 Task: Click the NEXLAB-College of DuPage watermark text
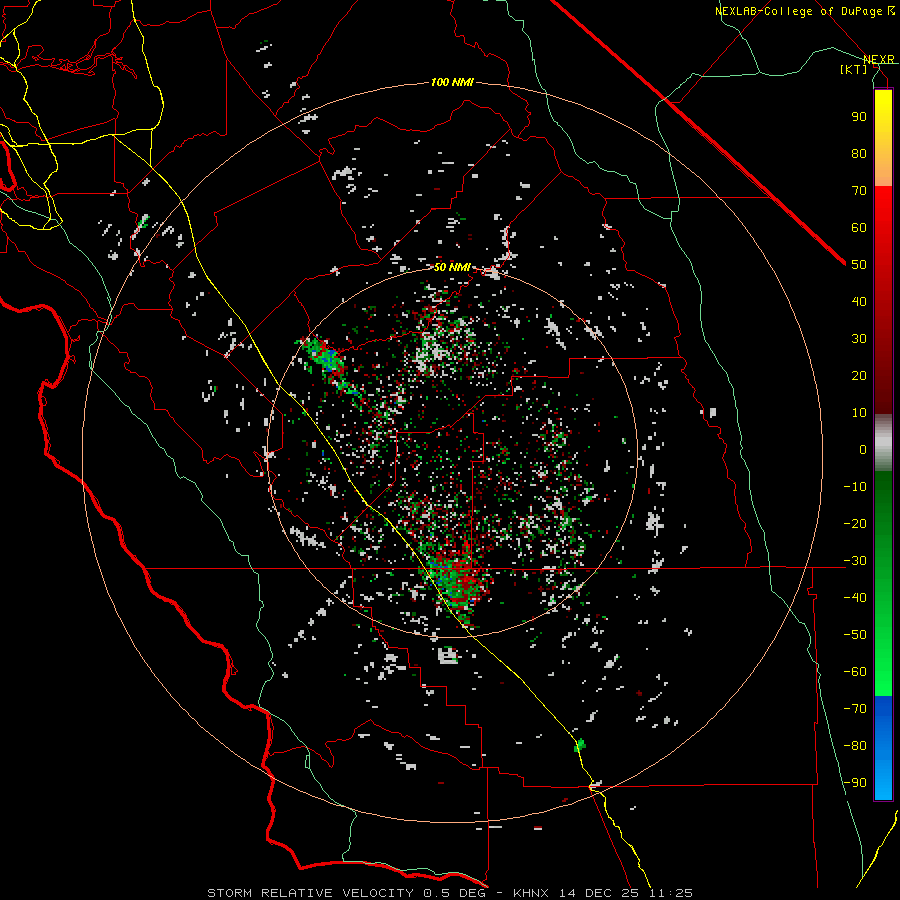click(x=805, y=11)
